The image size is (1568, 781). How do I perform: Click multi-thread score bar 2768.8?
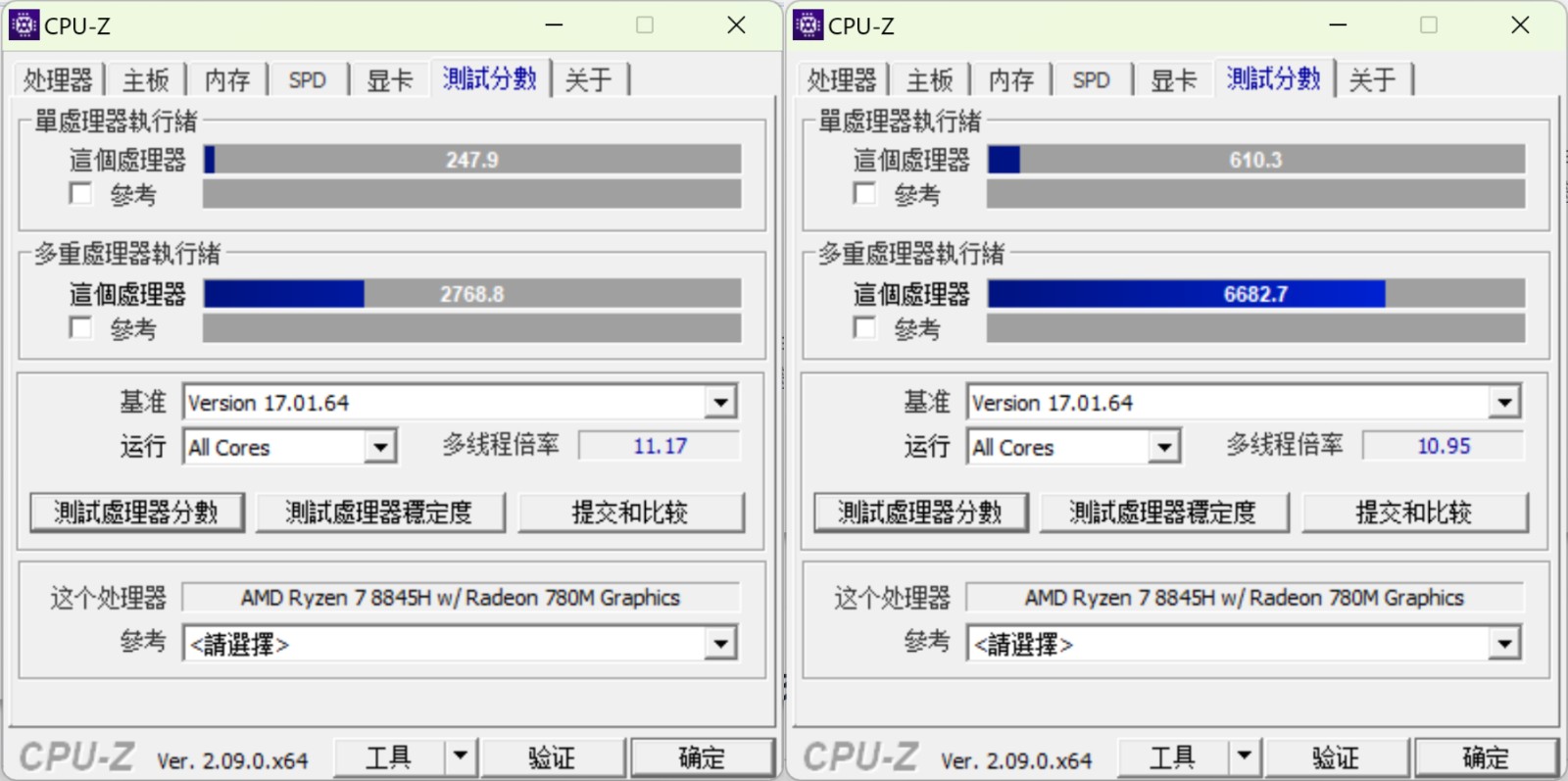click(472, 293)
